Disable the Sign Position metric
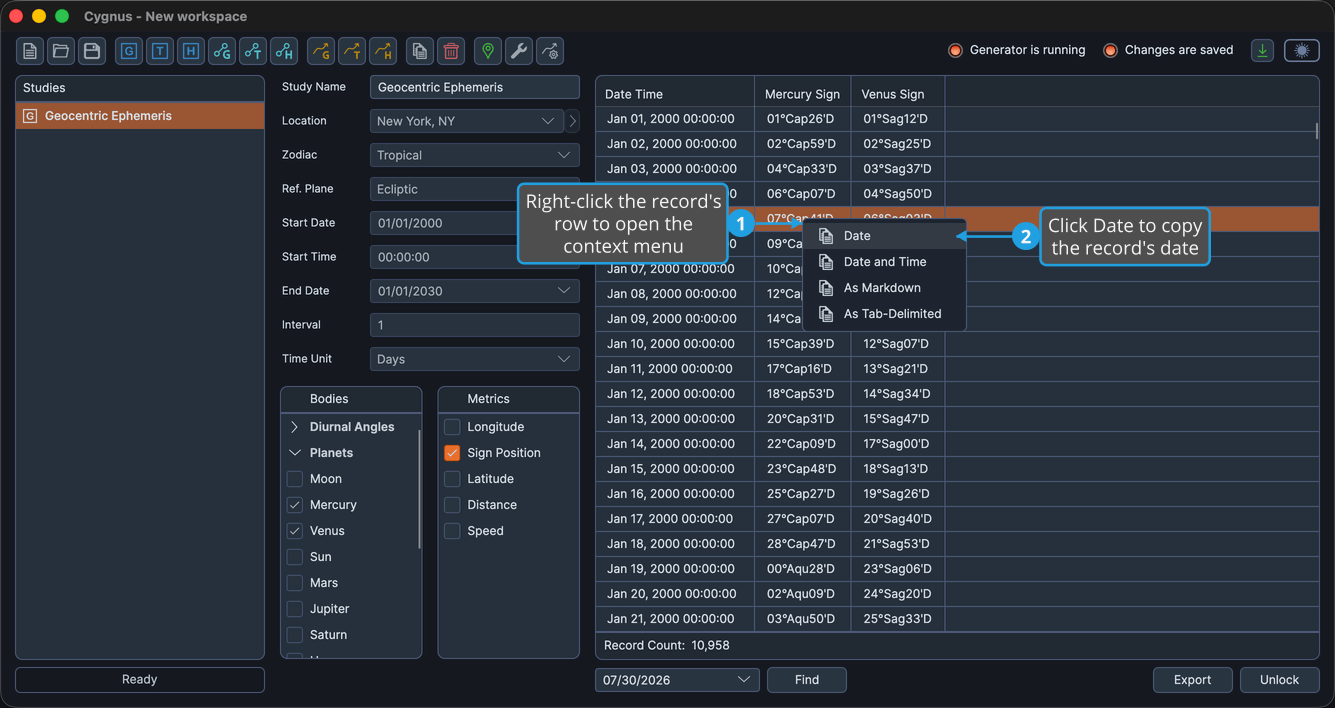This screenshot has height=708, width=1335. (x=452, y=453)
